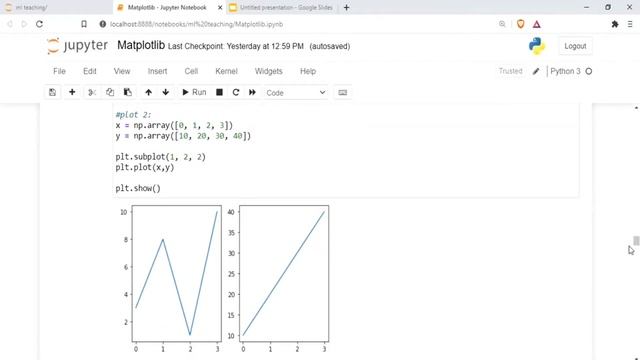Click the right straight-line subplot output
Image resolution: width=640 pixels, height=360 pixels.
(284, 273)
